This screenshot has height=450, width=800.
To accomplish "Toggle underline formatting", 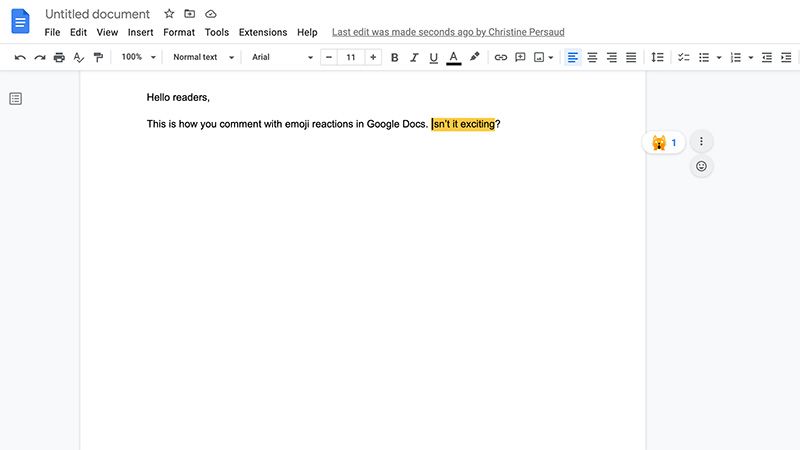I will pos(433,57).
